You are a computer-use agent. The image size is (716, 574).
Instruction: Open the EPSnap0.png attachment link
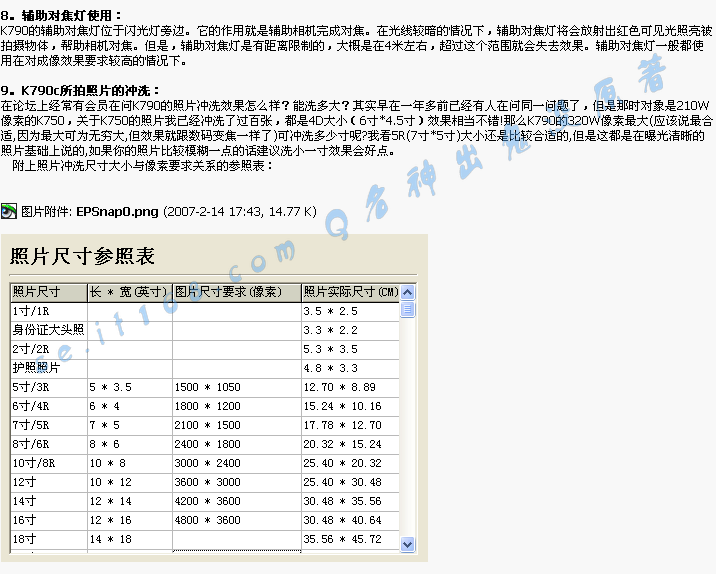pyautogui.click(x=117, y=212)
